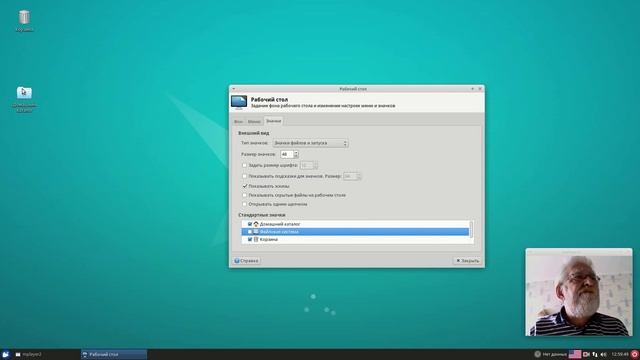The height and width of the screenshot is (360, 640).
Task: Switch to the Меню tab
Action: pos(254,122)
